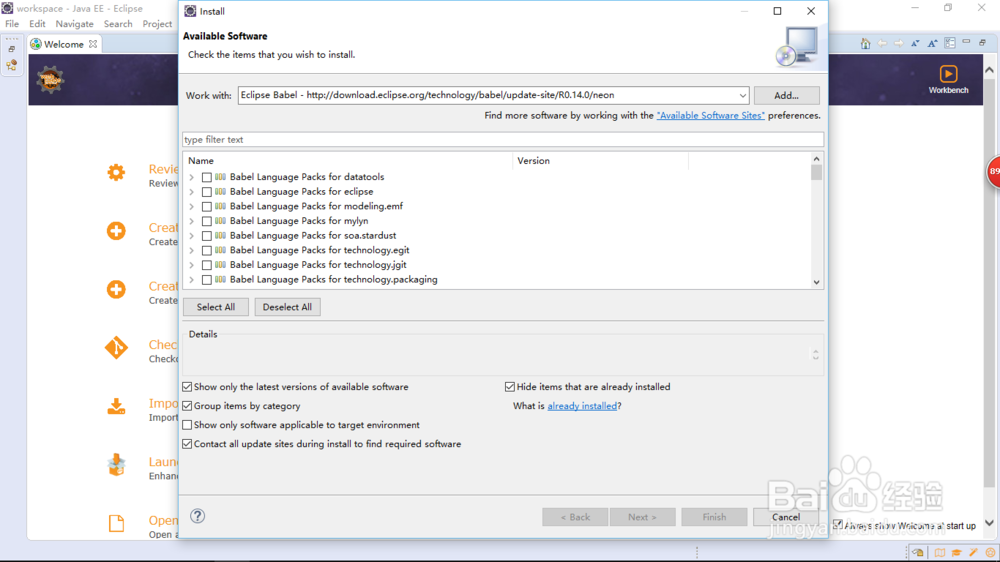Click the Welcome page Home icon
The width and height of the screenshot is (1000, 562).
tap(866, 44)
